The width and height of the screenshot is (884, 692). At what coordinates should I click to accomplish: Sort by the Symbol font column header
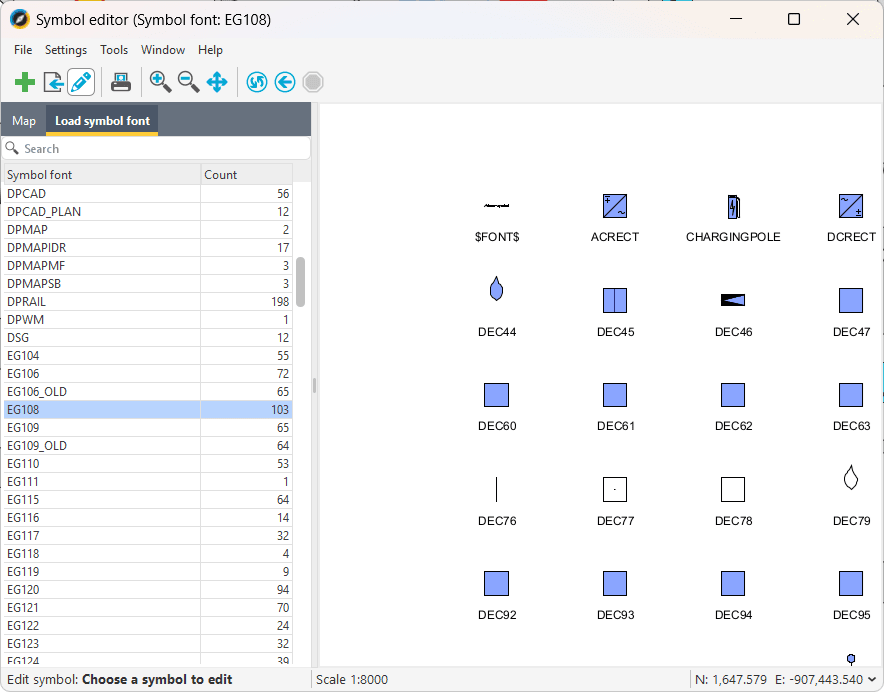pos(100,174)
